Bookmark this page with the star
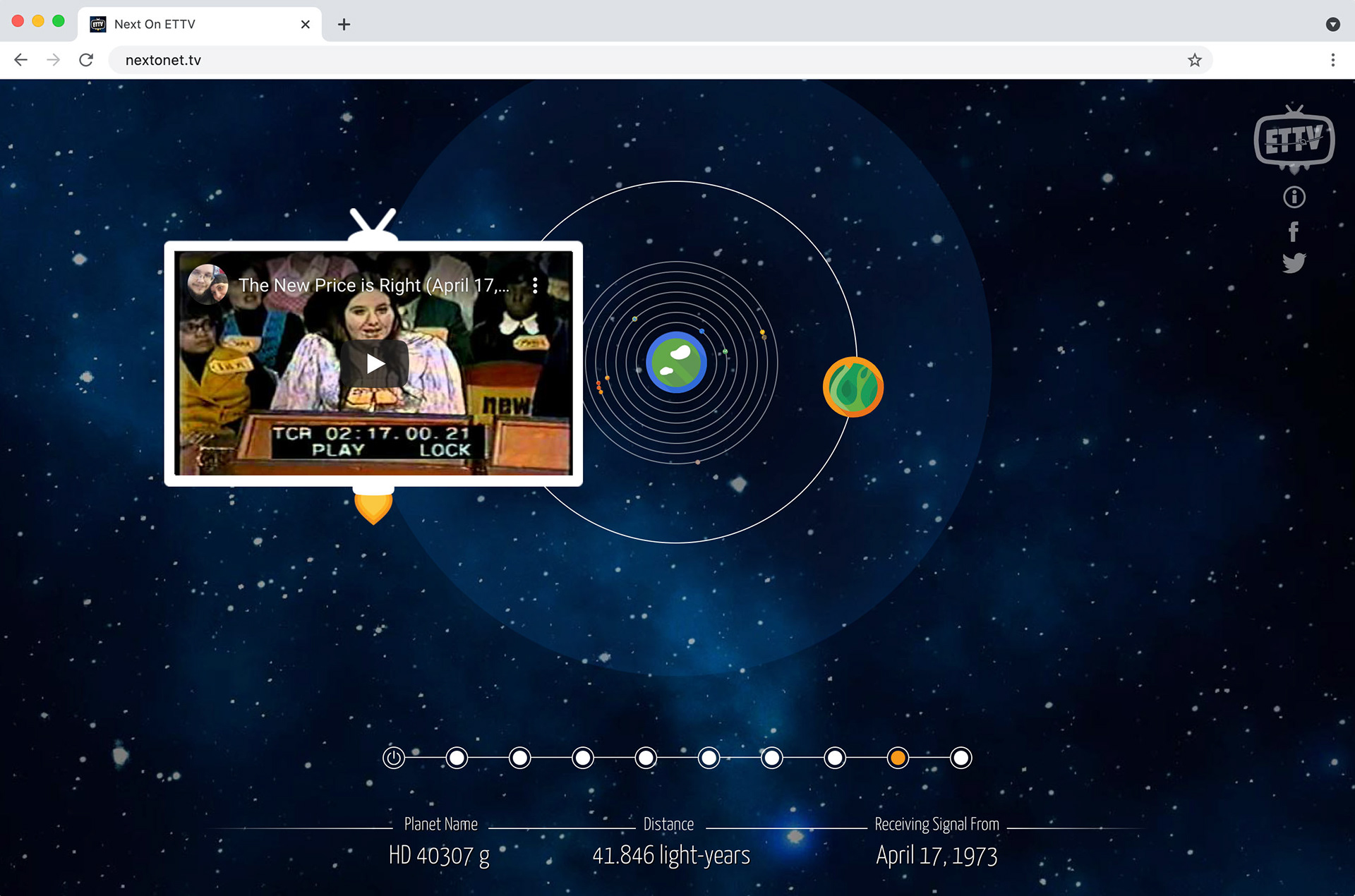This screenshot has width=1355, height=896. coord(1194,60)
